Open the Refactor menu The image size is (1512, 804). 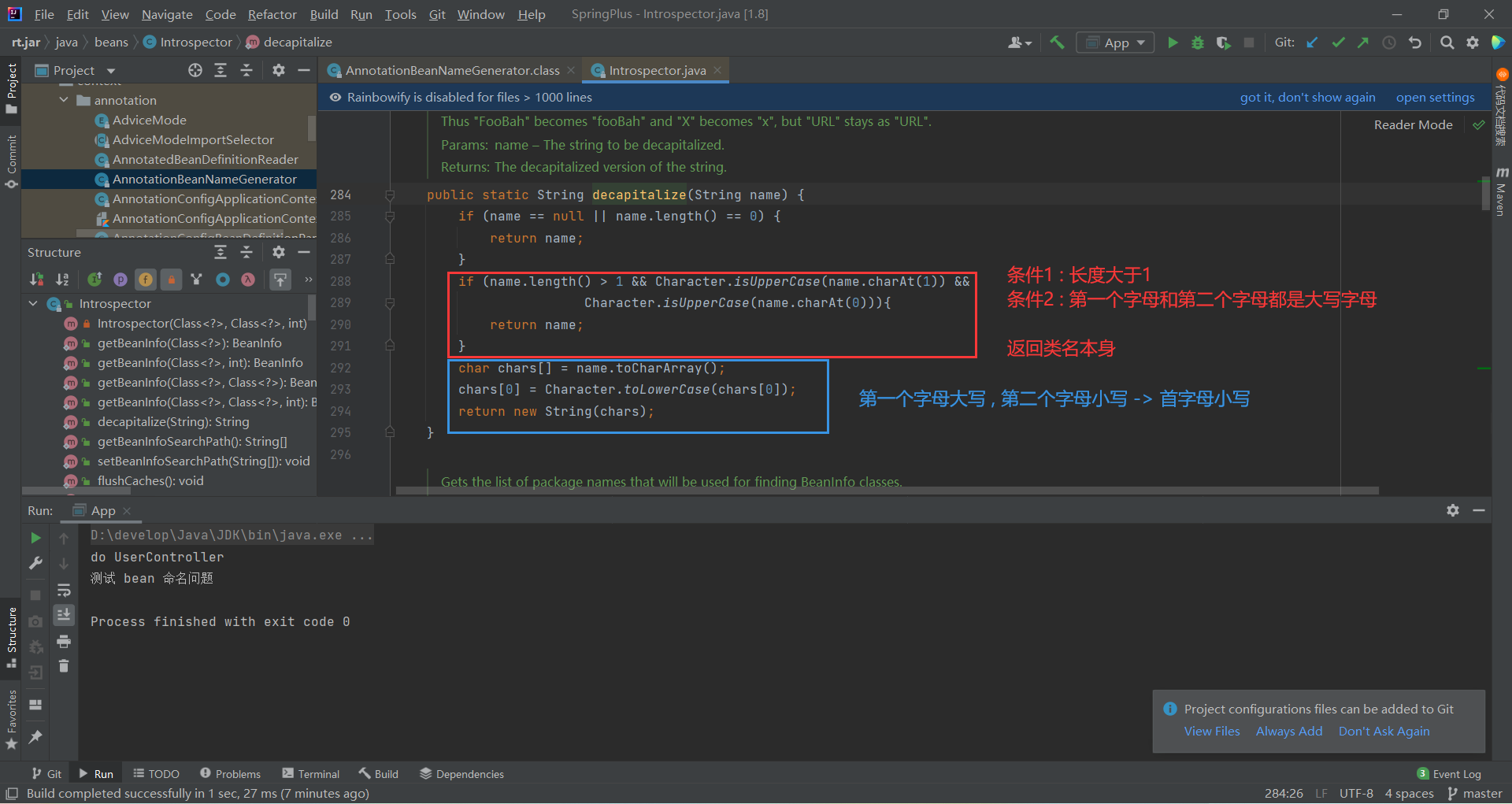click(x=272, y=14)
